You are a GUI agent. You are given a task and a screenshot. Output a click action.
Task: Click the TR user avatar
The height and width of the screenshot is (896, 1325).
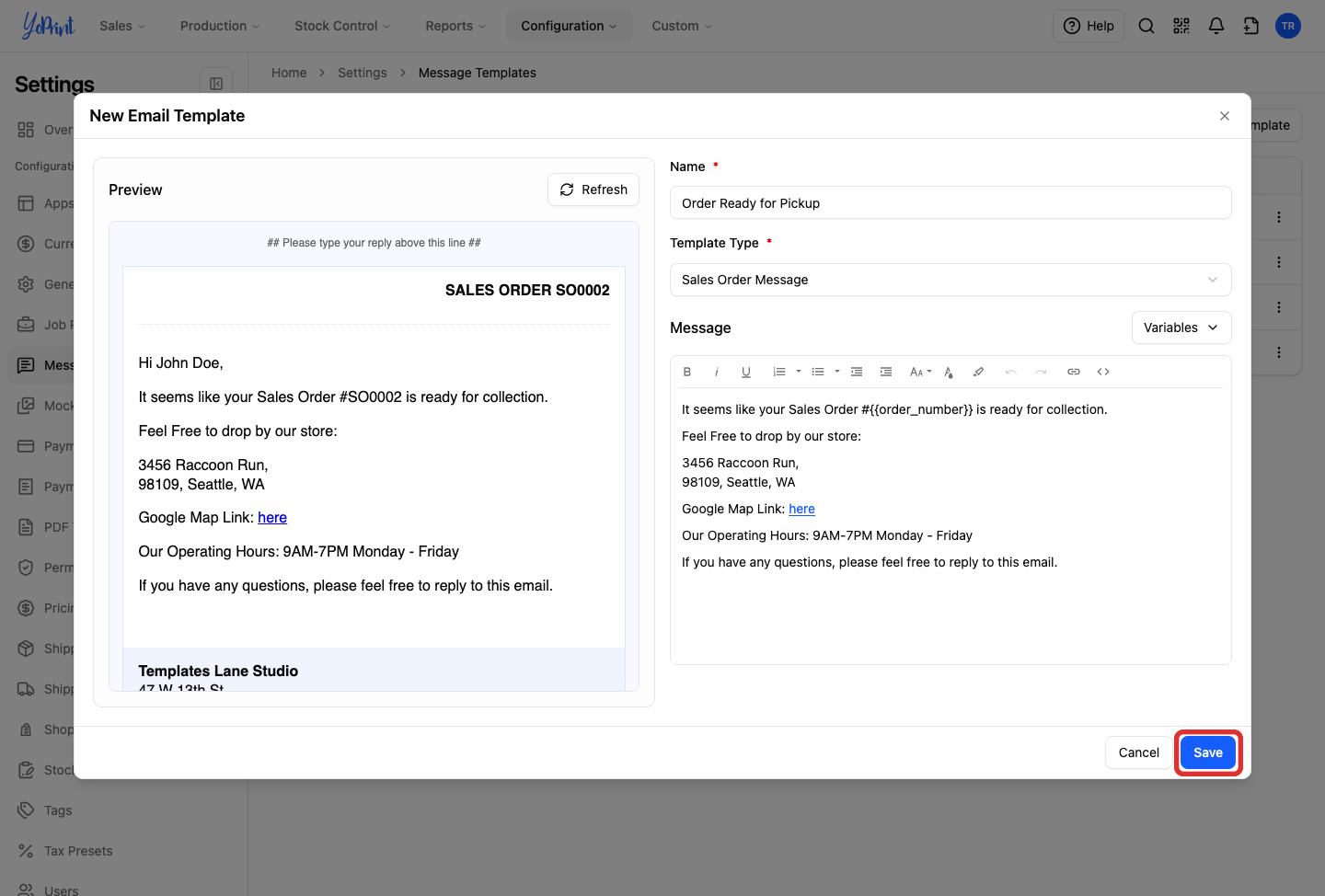[1288, 26]
